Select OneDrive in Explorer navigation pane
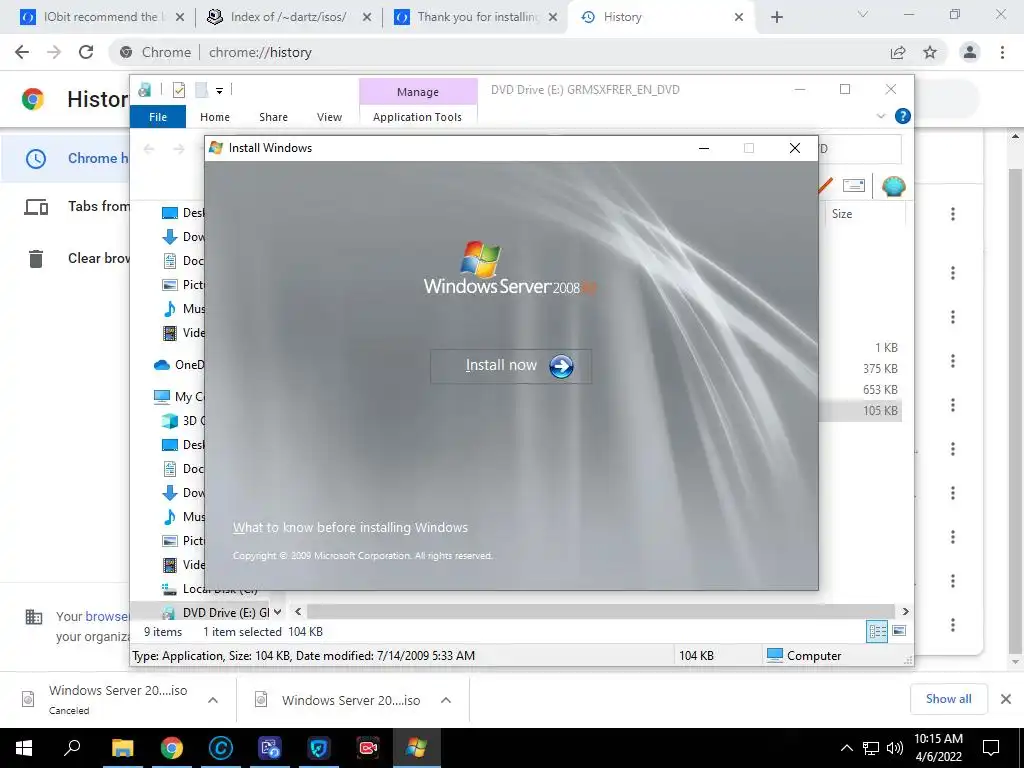Screen dimensions: 1024x768 (178, 365)
